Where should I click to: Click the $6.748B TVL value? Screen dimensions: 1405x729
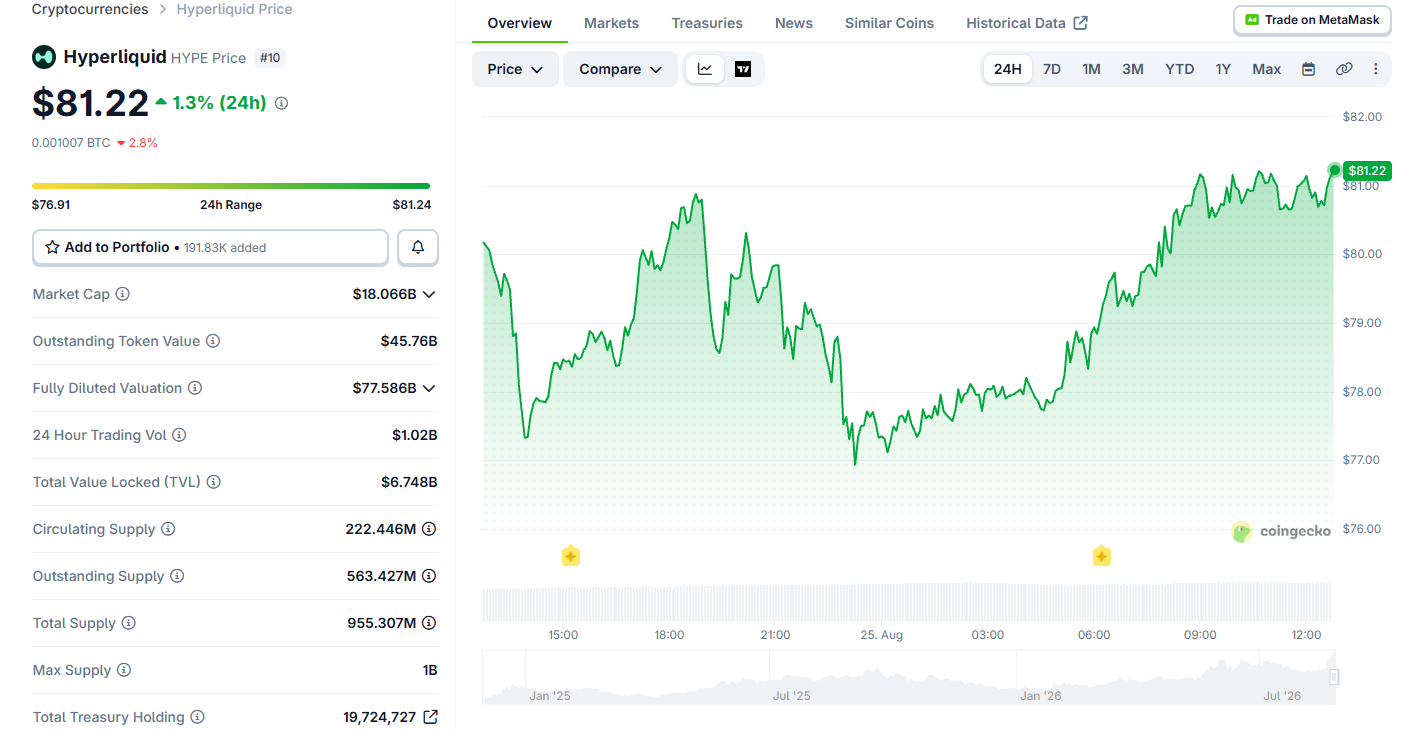pyautogui.click(x=409, y=482)
